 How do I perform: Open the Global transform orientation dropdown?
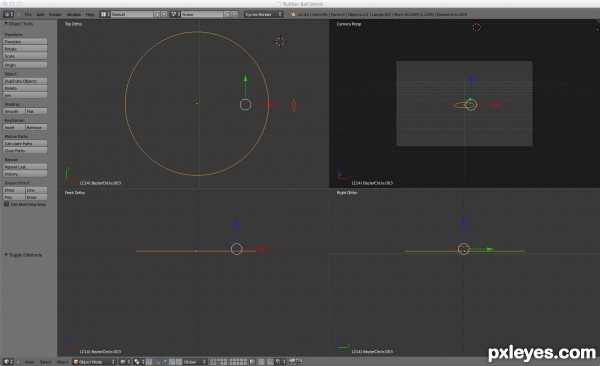(x=195, y=362)
